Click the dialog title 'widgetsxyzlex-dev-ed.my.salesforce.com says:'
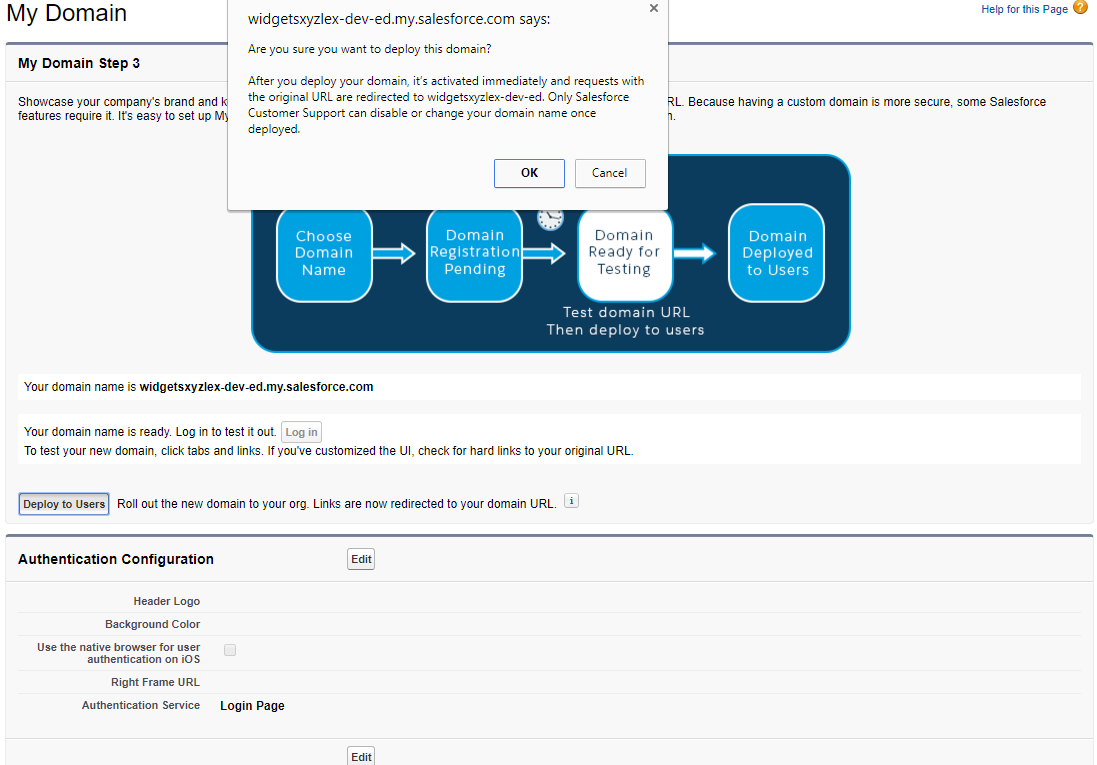The image size is (1097, 765). (x=399, y=20)
